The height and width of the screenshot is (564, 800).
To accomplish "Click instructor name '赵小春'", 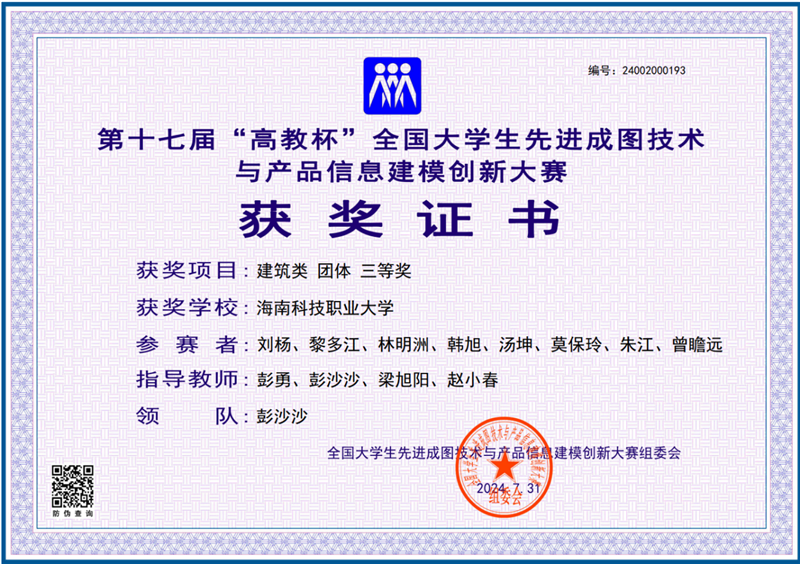I will (x=472, y=380).
